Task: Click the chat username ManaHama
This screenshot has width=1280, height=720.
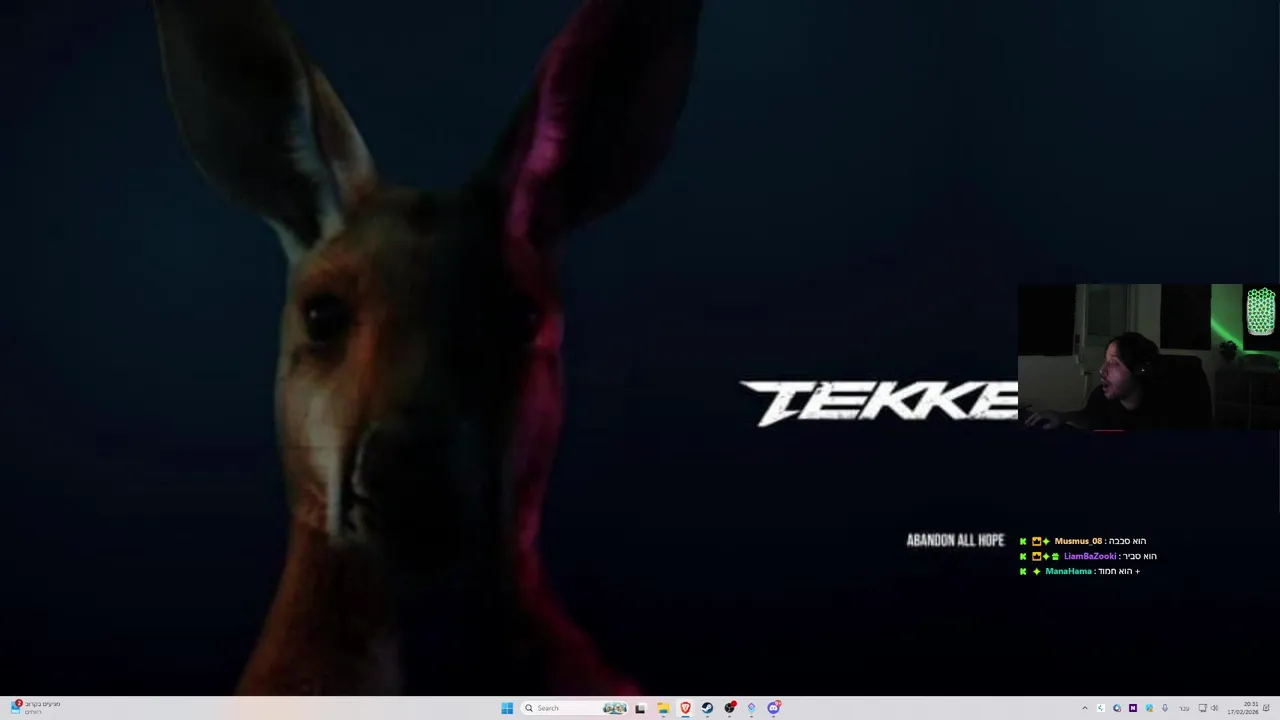Action: (1068, 571)
